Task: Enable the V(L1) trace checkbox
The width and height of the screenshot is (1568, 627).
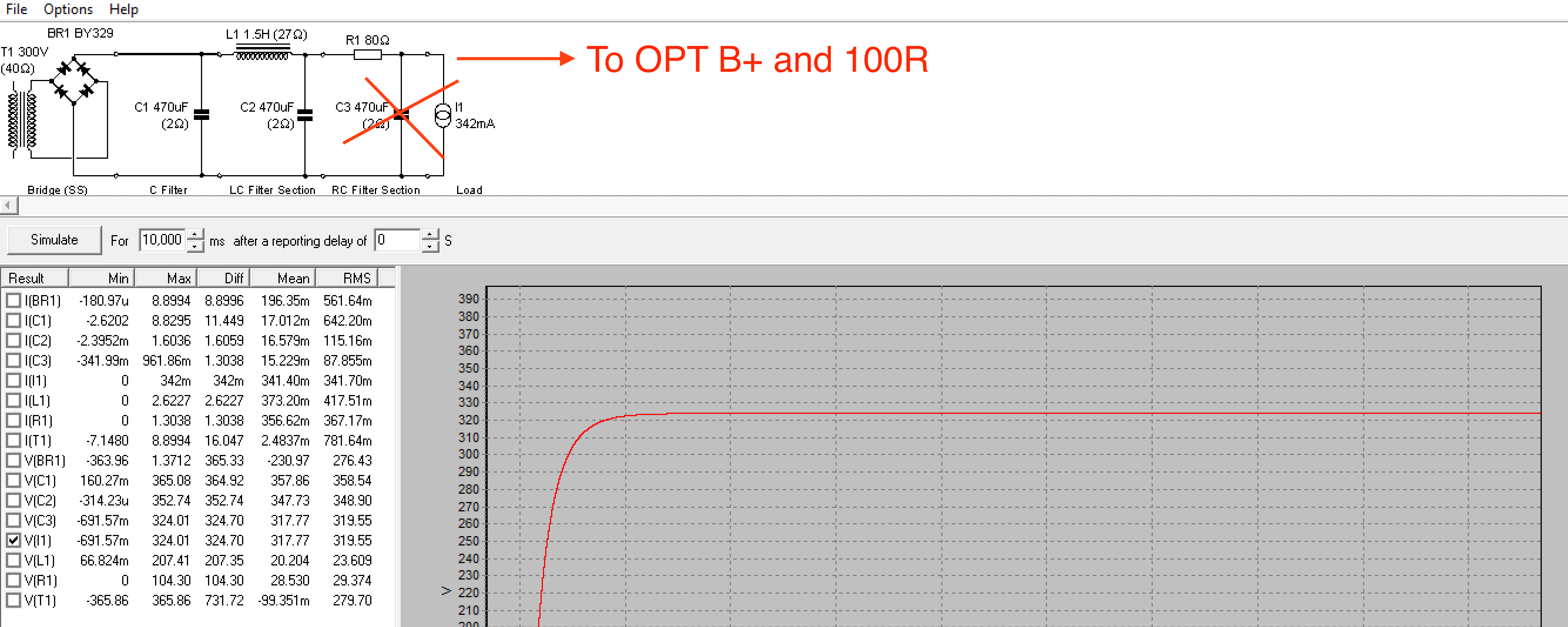Action: 13,560
